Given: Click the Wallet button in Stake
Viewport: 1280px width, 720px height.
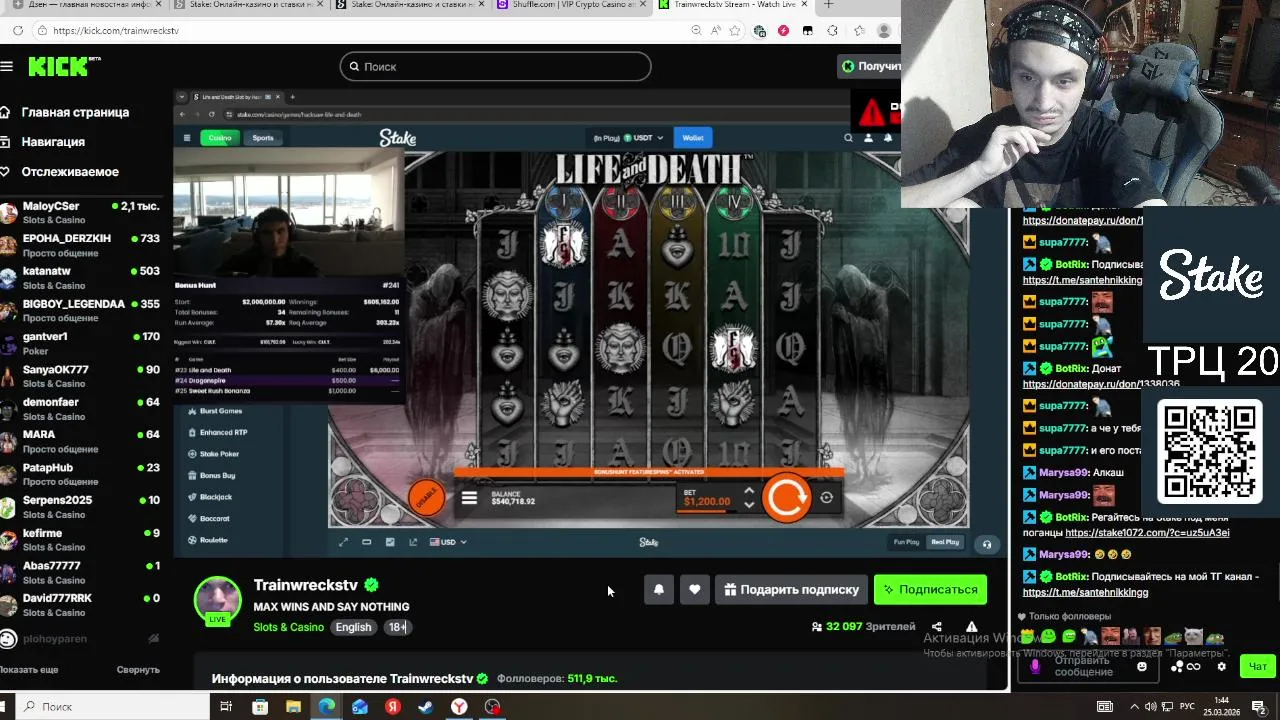Looking at the screenshot, I should 693,138.
